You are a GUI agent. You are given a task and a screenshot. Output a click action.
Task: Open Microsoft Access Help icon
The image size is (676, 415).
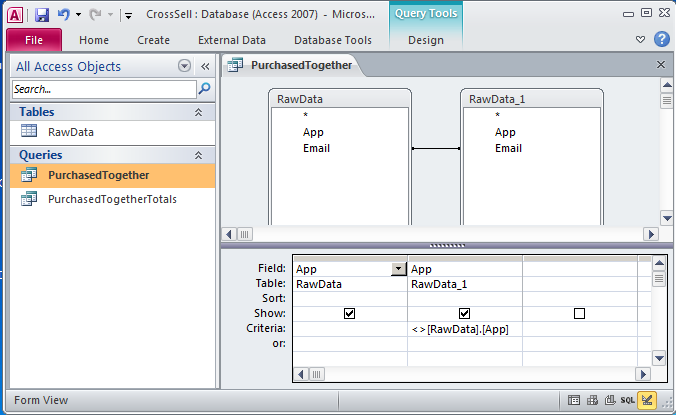tap(661, 40)
